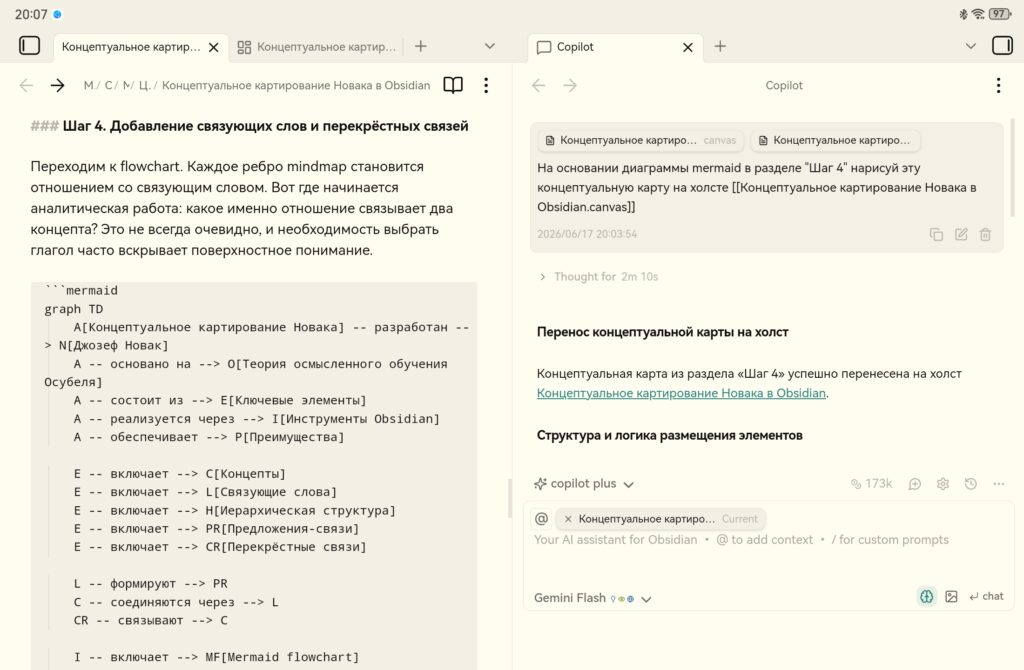
Task: Navigate forward in the note pane
Action: 57,85
